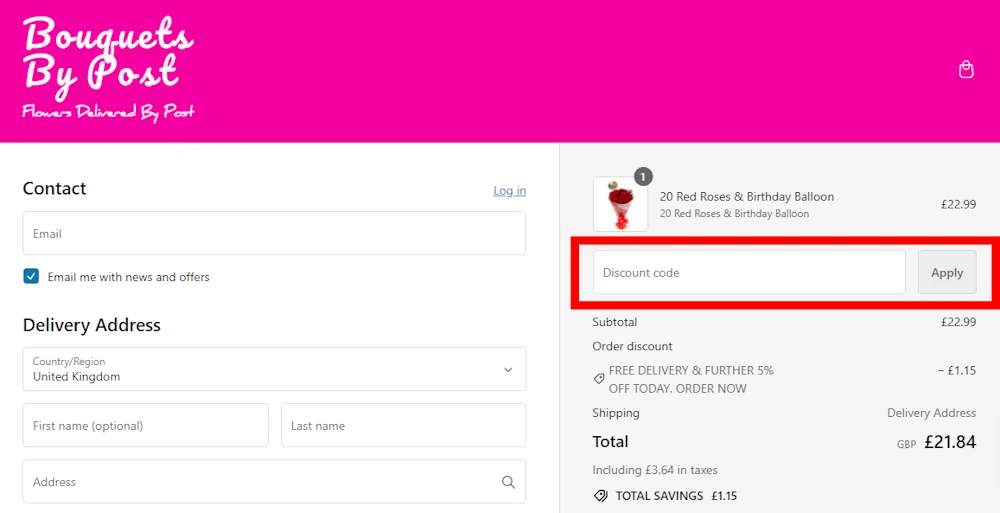Viewport: 1000px width, 513px height.
Task: Click the Apply discount button
Action: coord(947,272)
